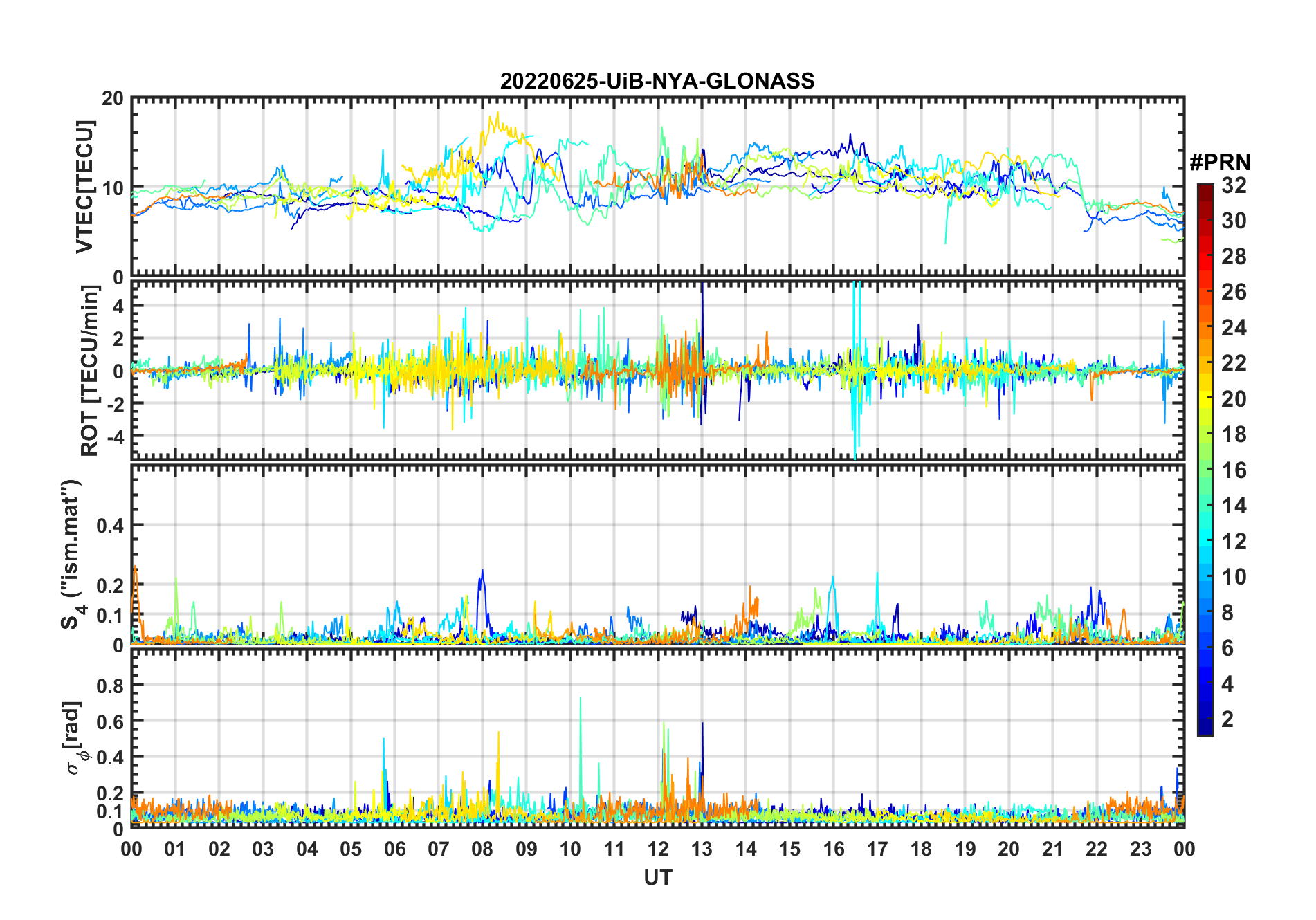
Task: Click the plot title 20220625-UiB-NYA-GLONASS
Action: 657,81
